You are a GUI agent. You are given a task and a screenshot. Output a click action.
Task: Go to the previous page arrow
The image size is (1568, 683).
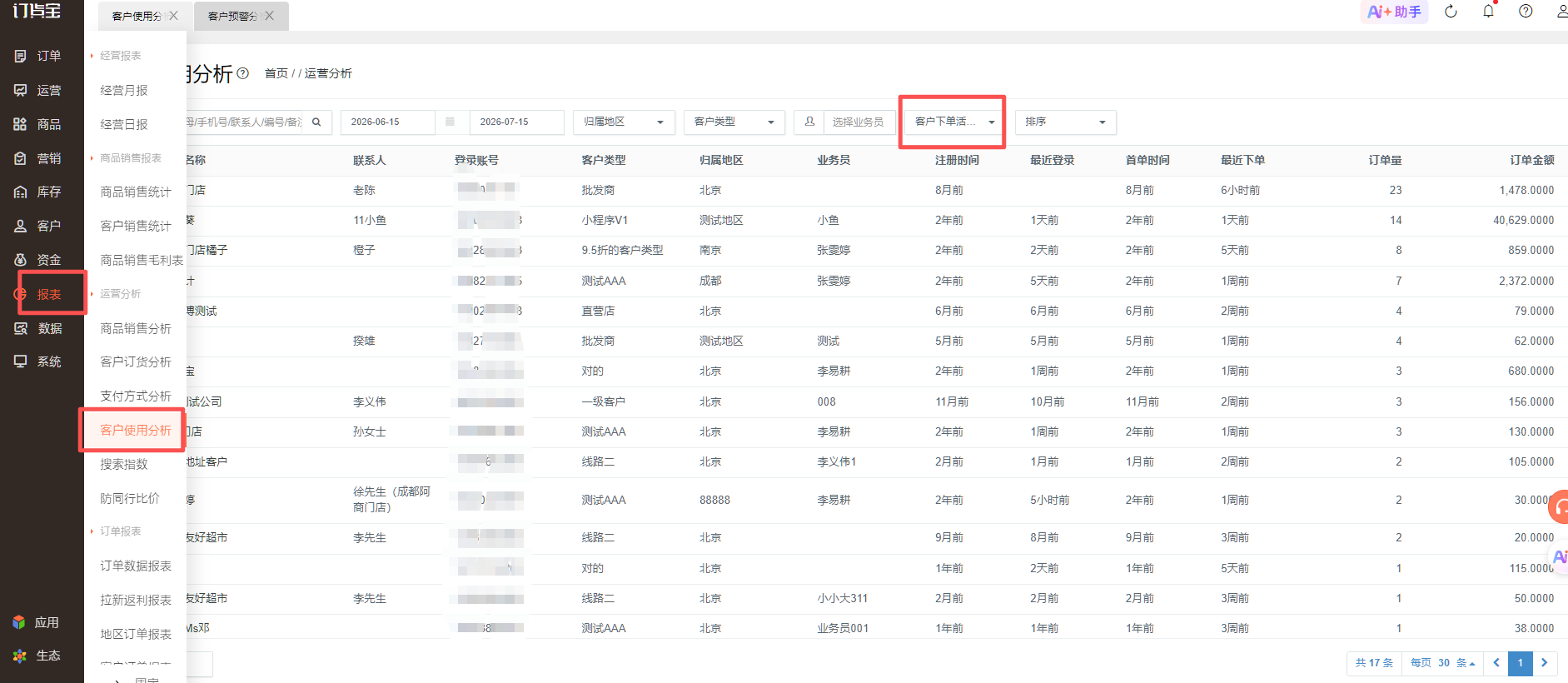click(1496, 663)
